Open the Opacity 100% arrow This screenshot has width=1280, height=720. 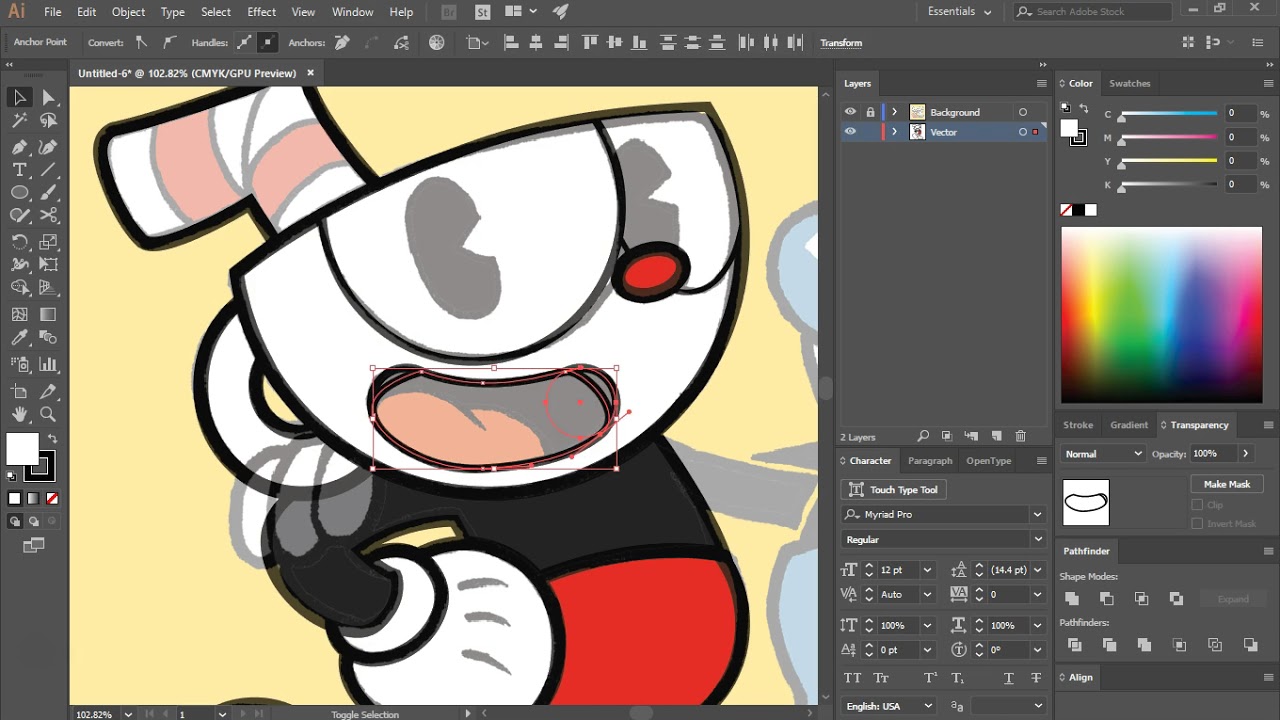click(x=1245, y=454)
